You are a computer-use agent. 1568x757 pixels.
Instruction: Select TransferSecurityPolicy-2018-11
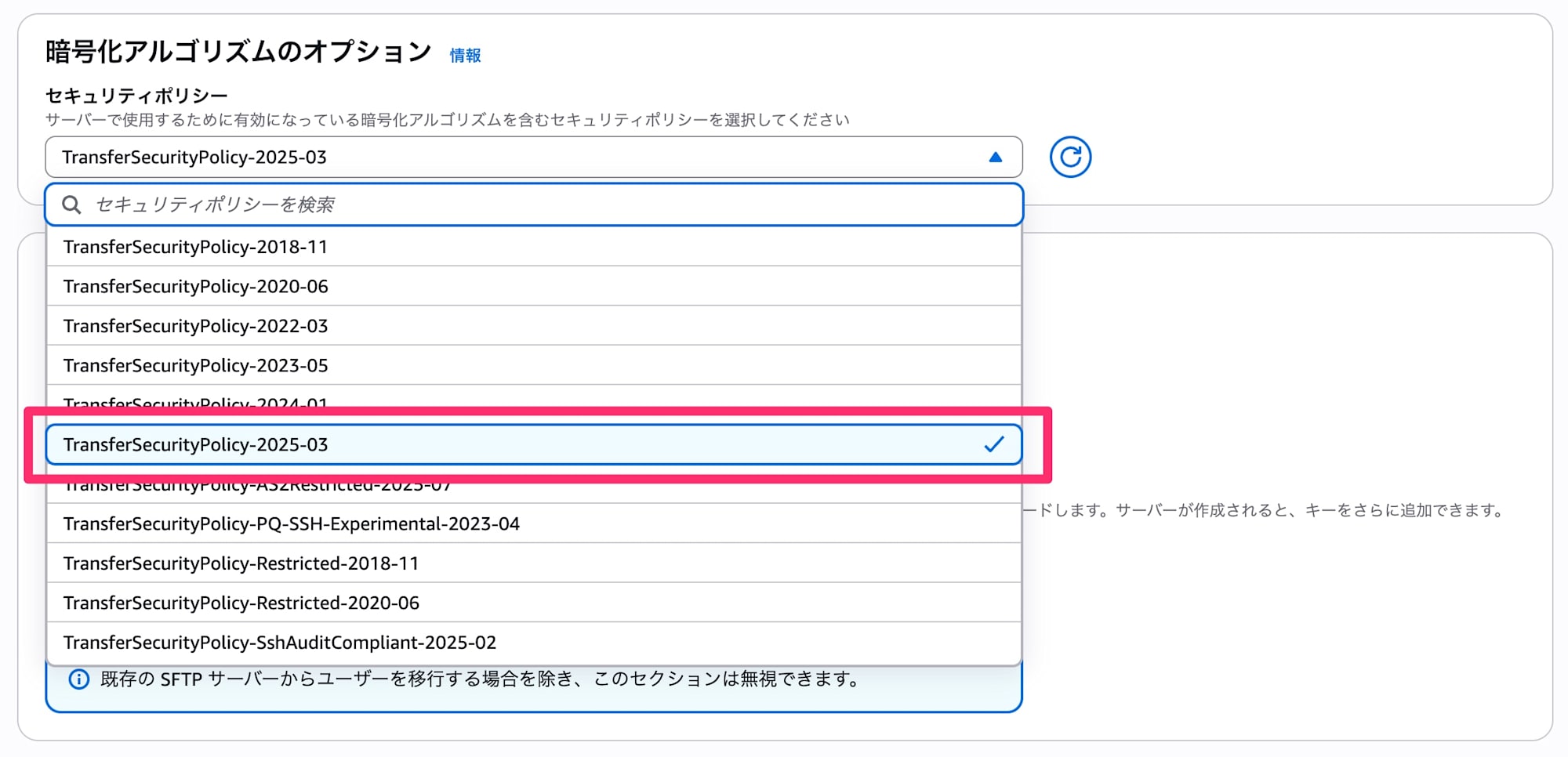click(534, 247)
